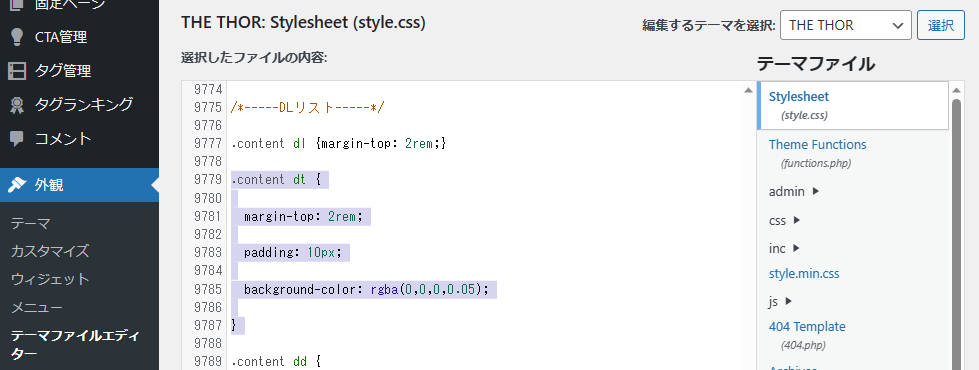Click the margin-top: 2rem; line
Viewport: 979px width, 370px height.
[x=303, y=217]
